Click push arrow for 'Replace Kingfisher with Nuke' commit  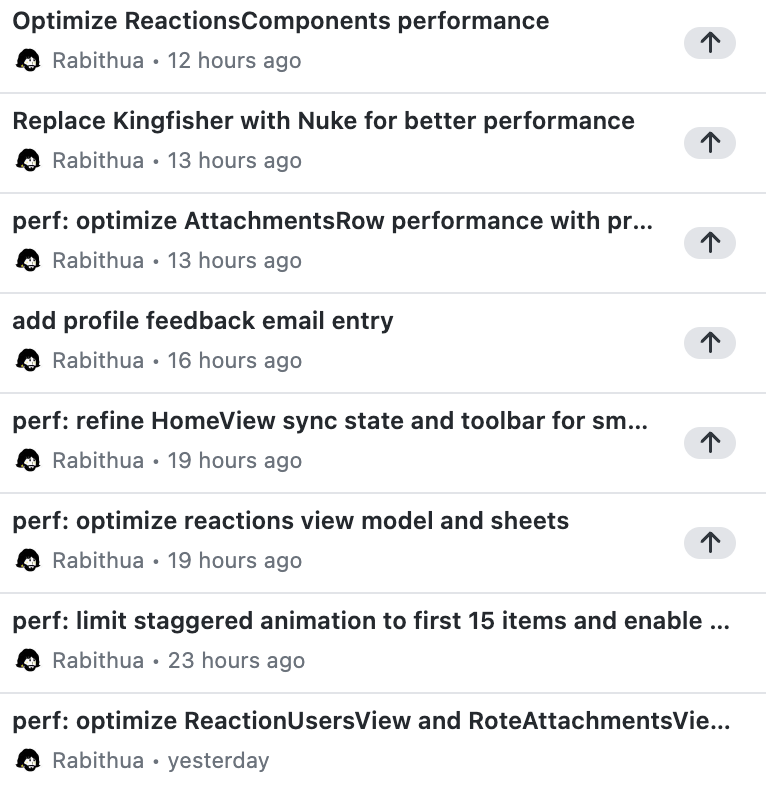pos(709,142)
